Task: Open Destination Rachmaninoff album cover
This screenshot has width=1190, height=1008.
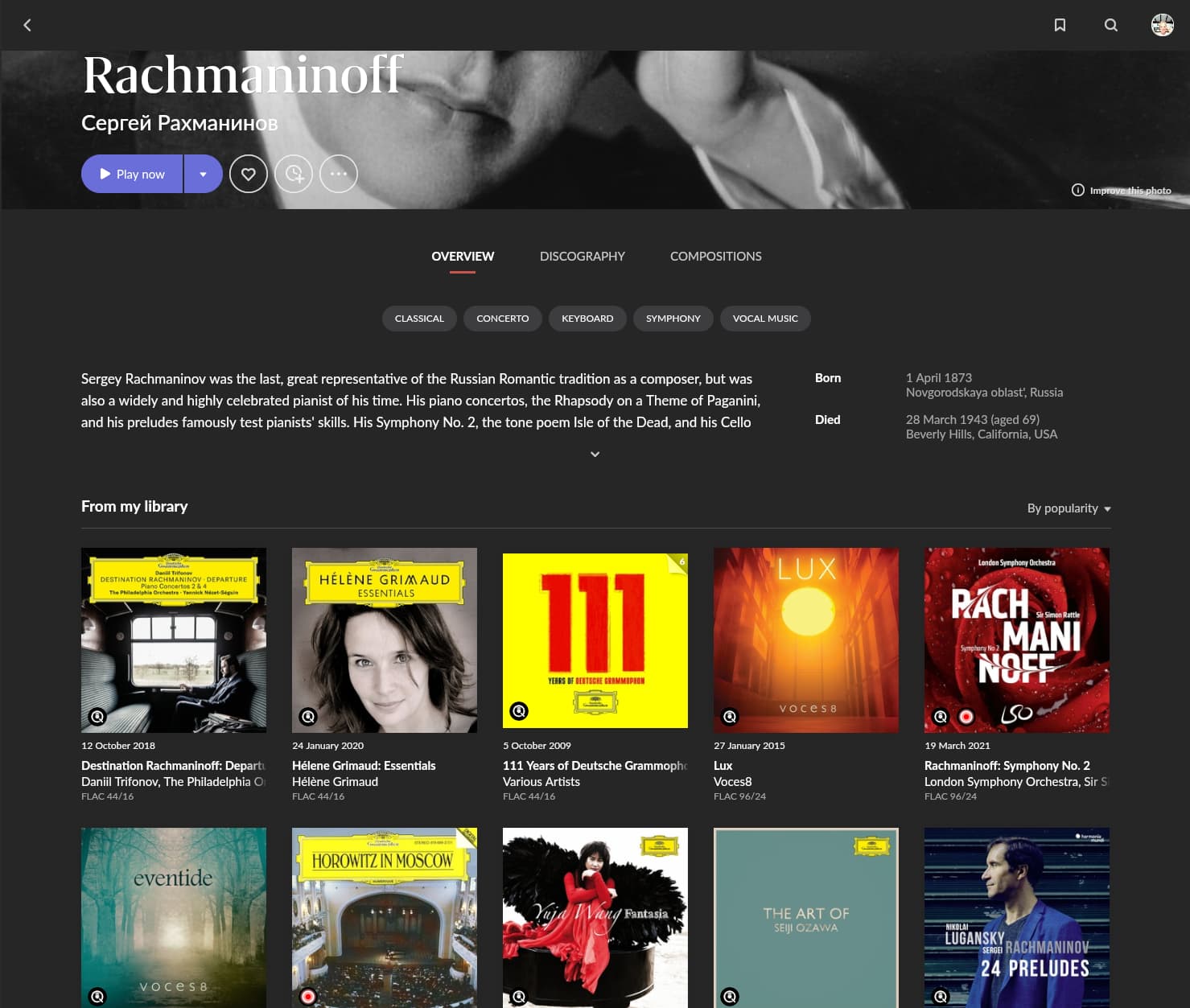Action: 174,640
